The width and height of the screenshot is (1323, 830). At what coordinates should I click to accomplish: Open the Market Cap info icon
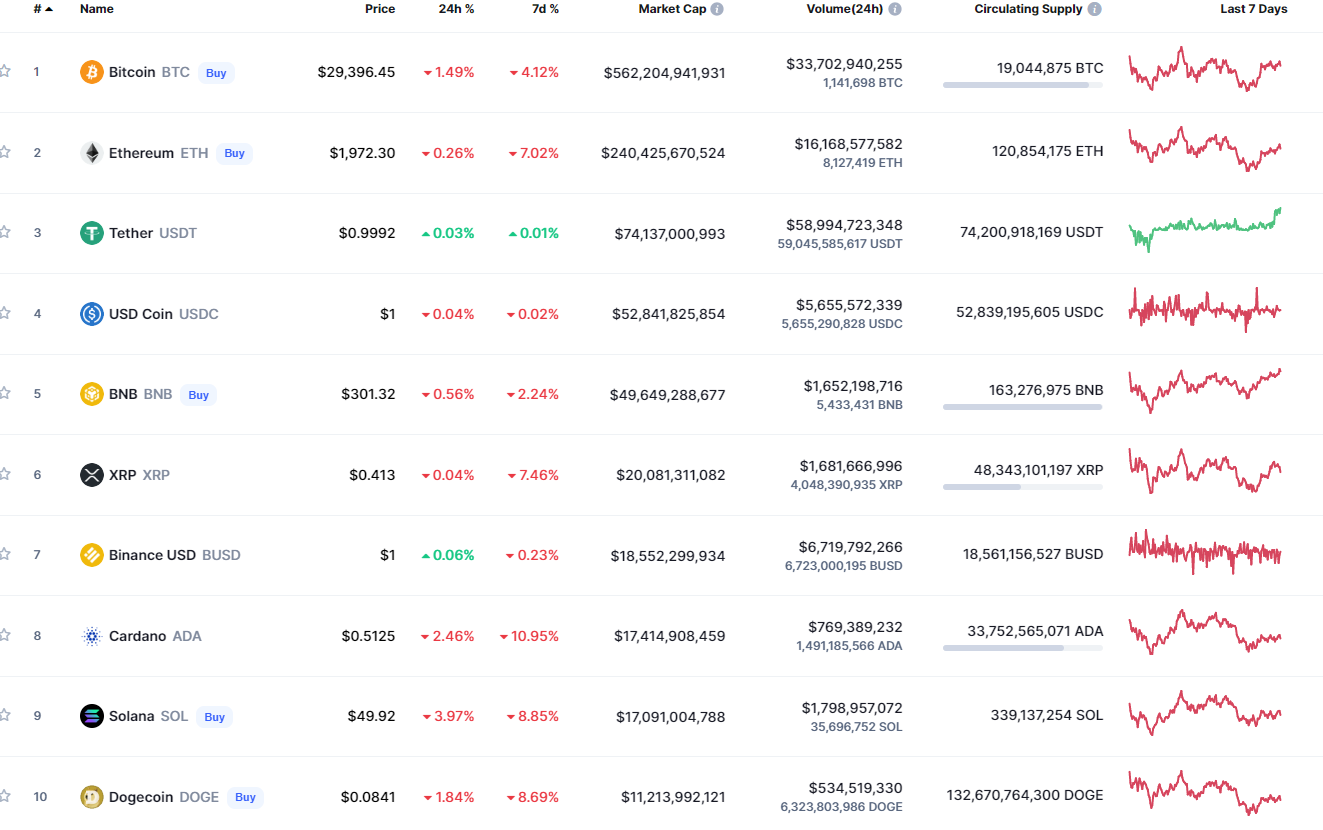(717, 9)
